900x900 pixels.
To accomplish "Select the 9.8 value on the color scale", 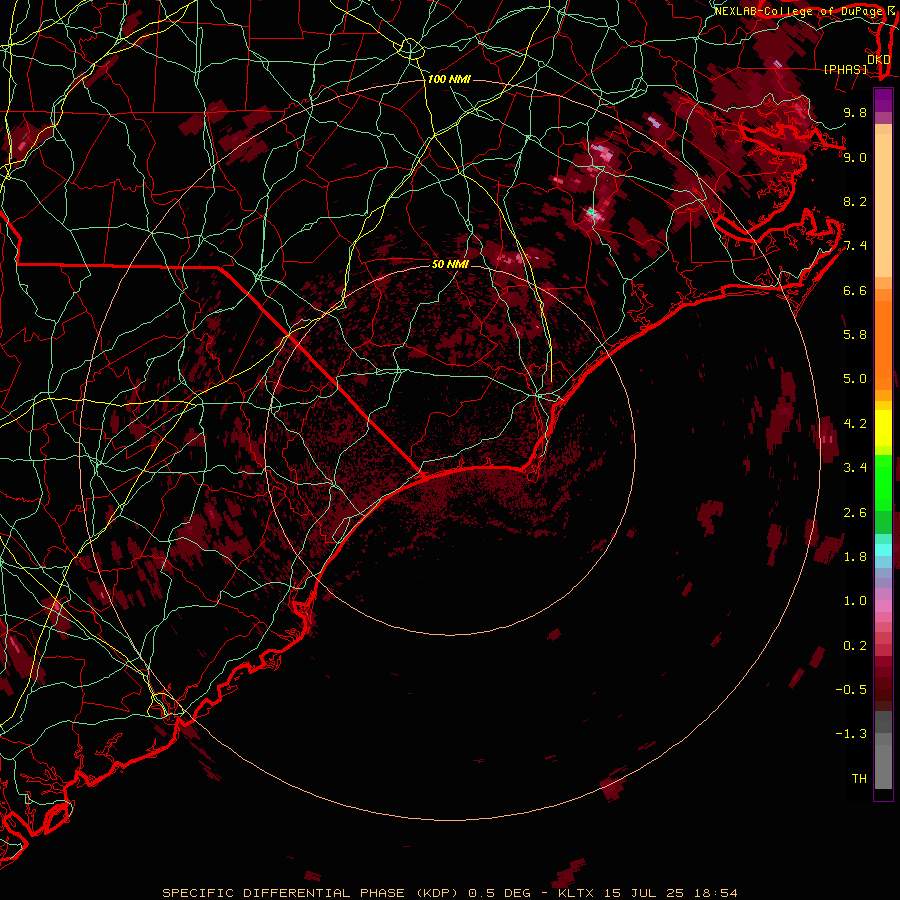I will tap(855, 112).
